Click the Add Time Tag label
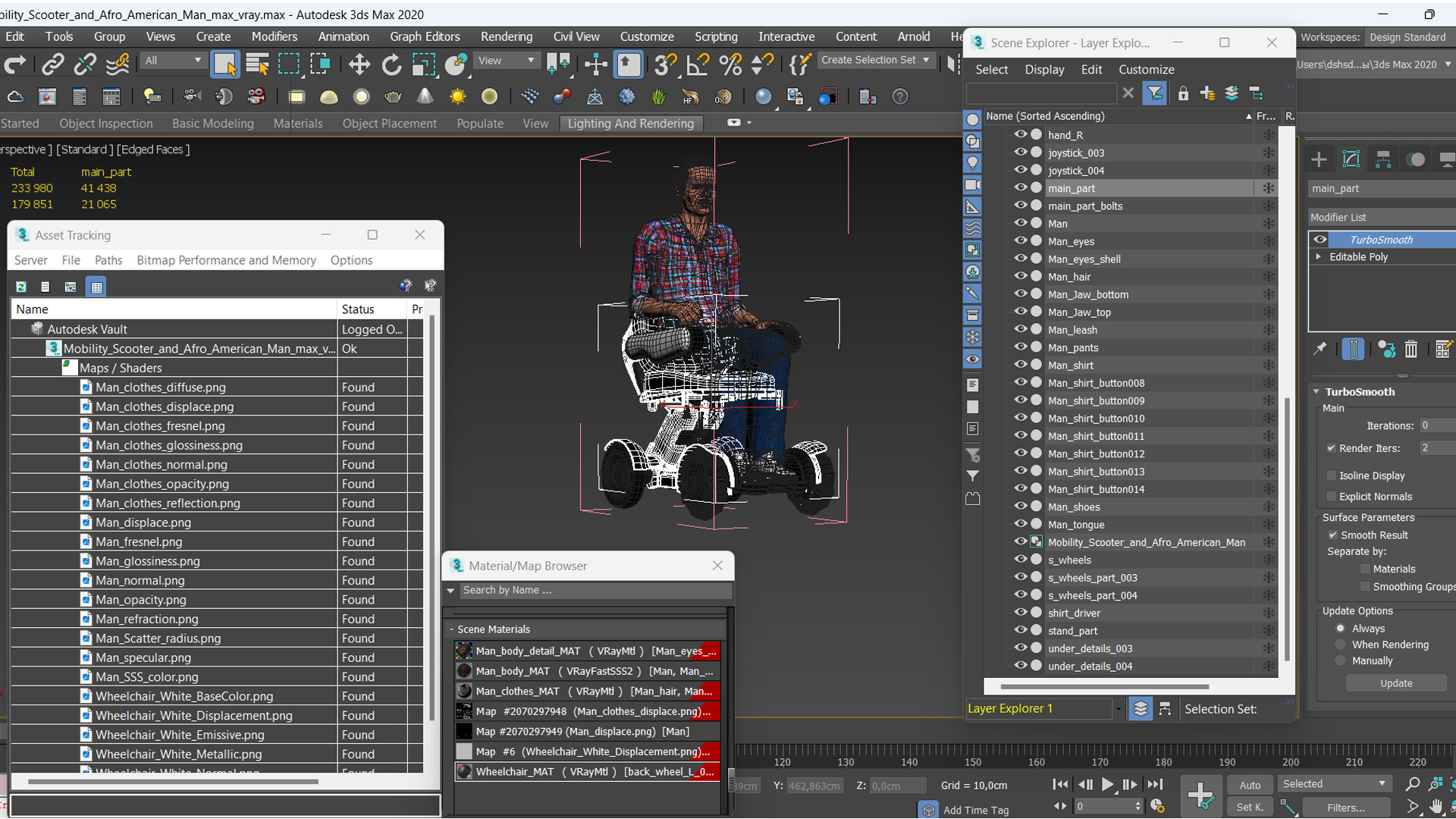The image size is (1456, 819). tap(976, 810)
